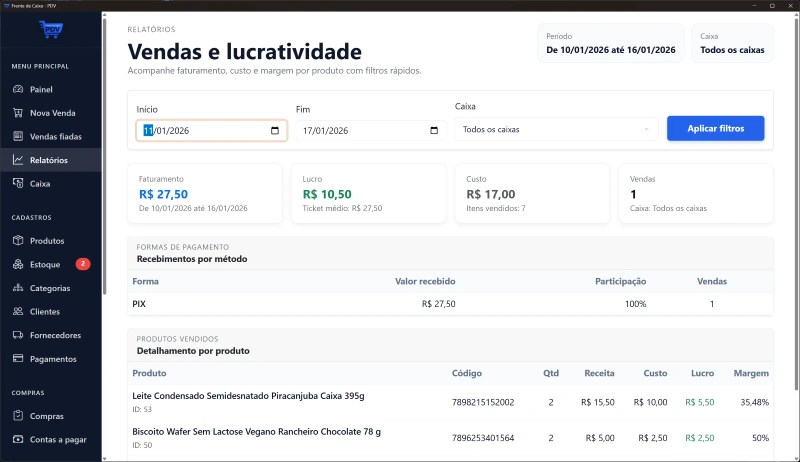Click the Nova Venda cart icon
Screen dimensions: 800x462
pyautogui.click(x=18, y=113)
